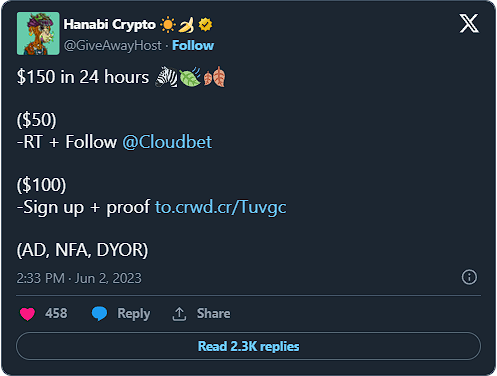Click the Reply text label

point(134,314)
